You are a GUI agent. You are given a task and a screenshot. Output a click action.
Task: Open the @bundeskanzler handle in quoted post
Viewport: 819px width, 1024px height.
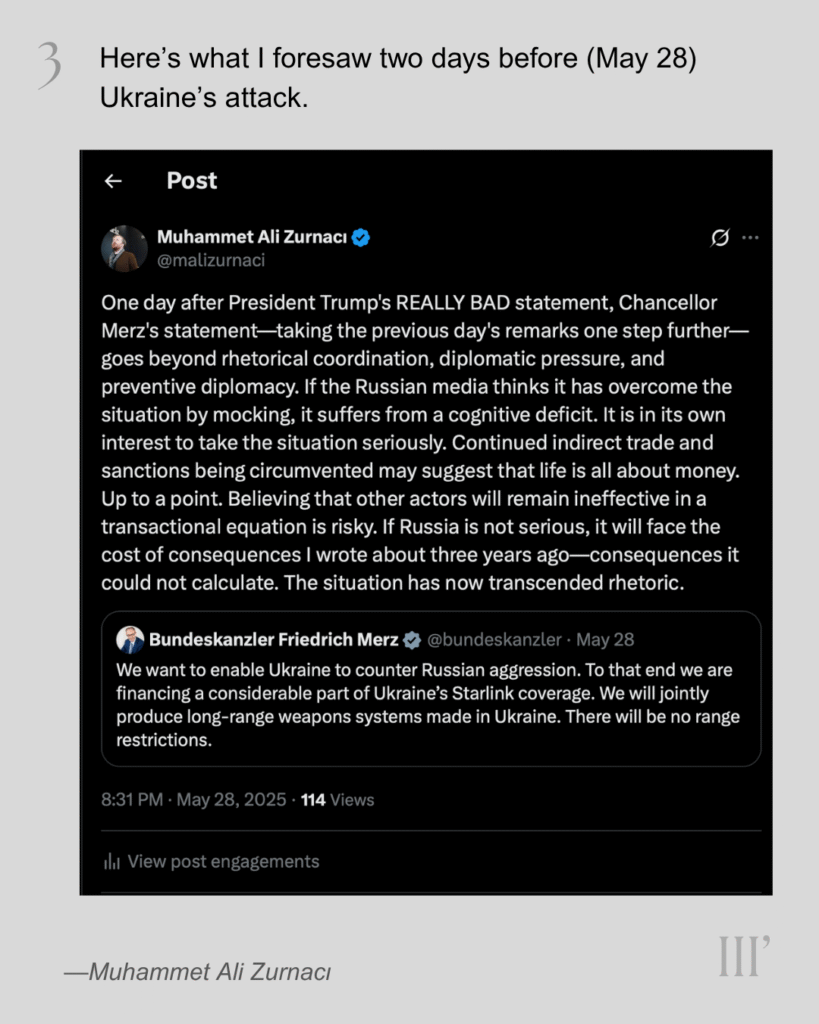click(x=496, y=640)
